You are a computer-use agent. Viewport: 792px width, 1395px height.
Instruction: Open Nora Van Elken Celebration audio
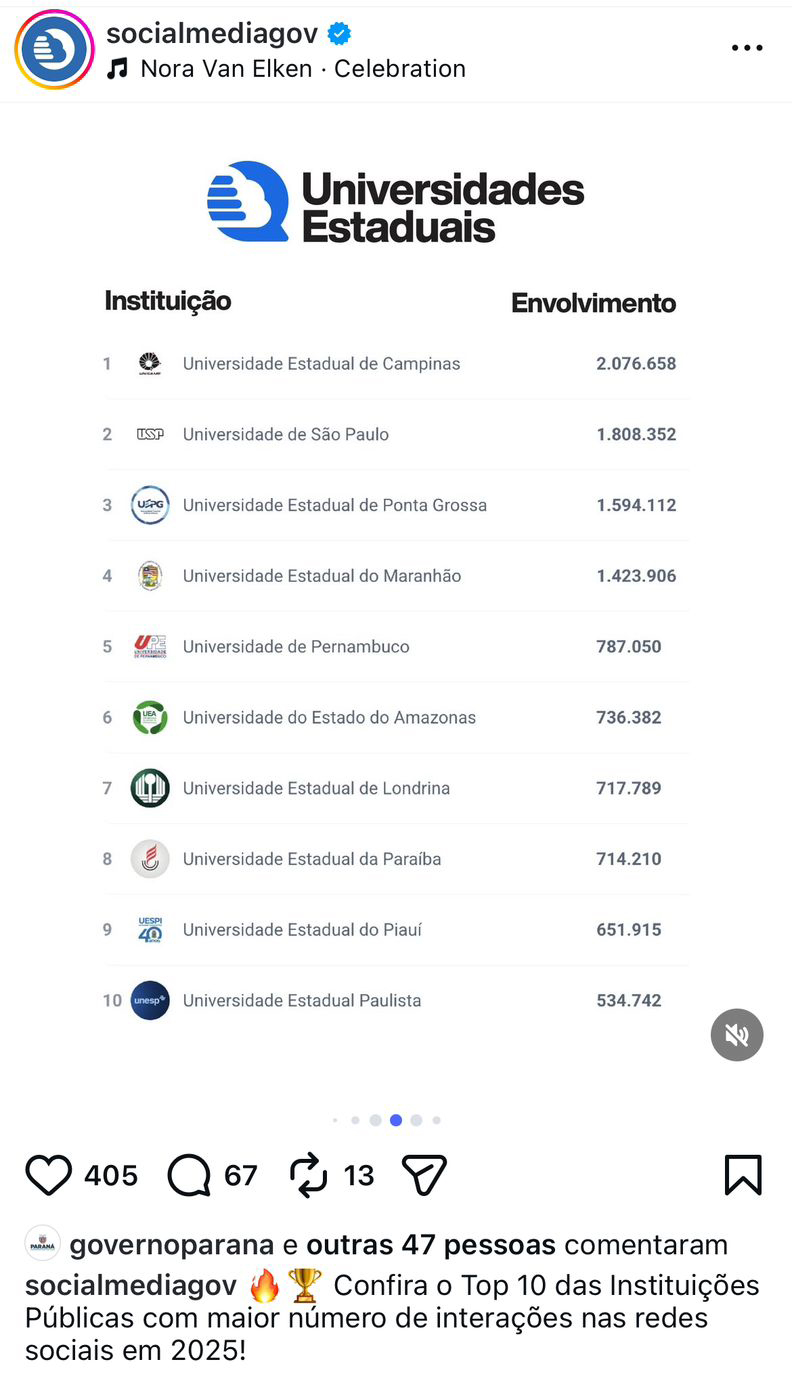tap(302, 69)
